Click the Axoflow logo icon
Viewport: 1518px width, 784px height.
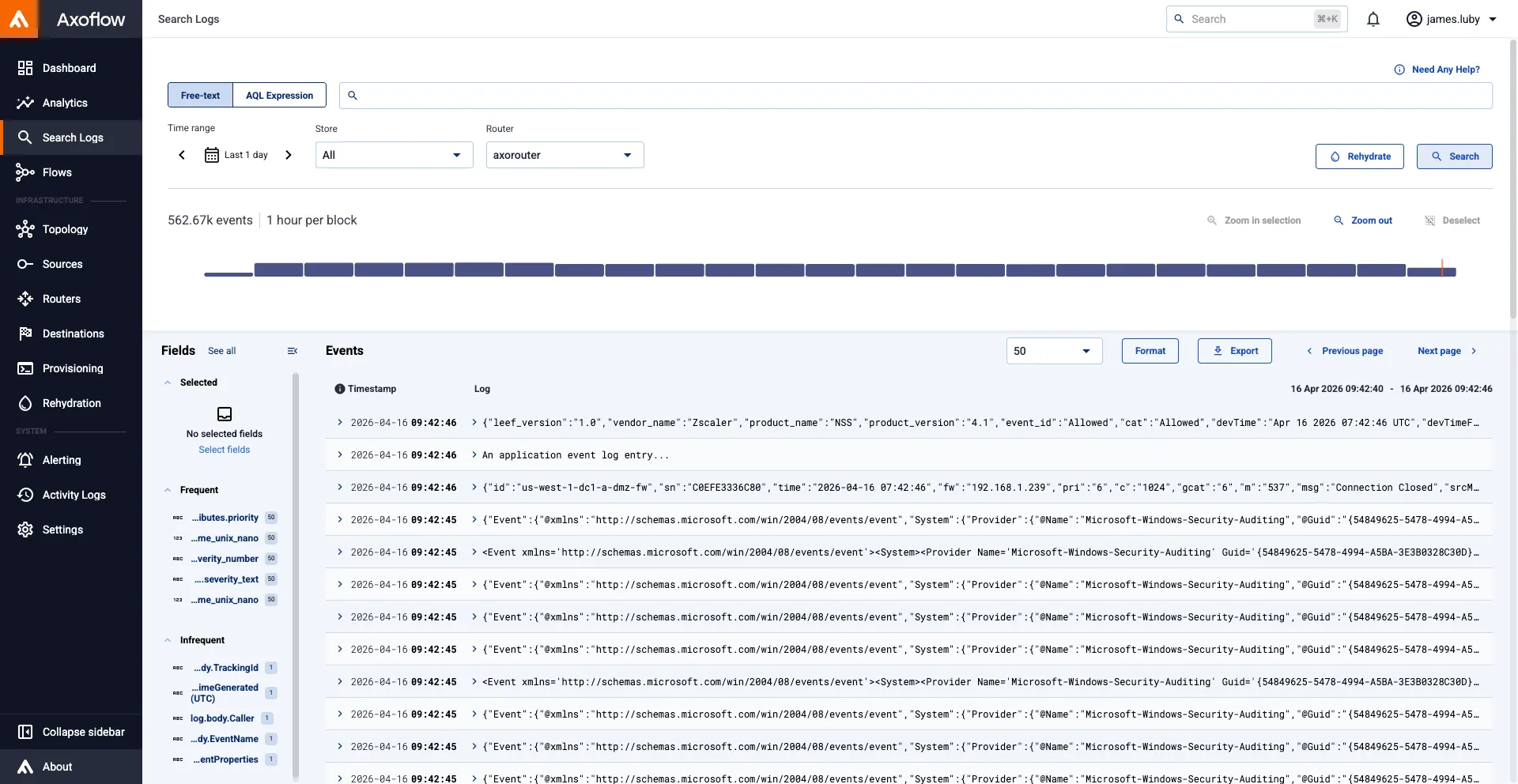(x=19, y=19)
